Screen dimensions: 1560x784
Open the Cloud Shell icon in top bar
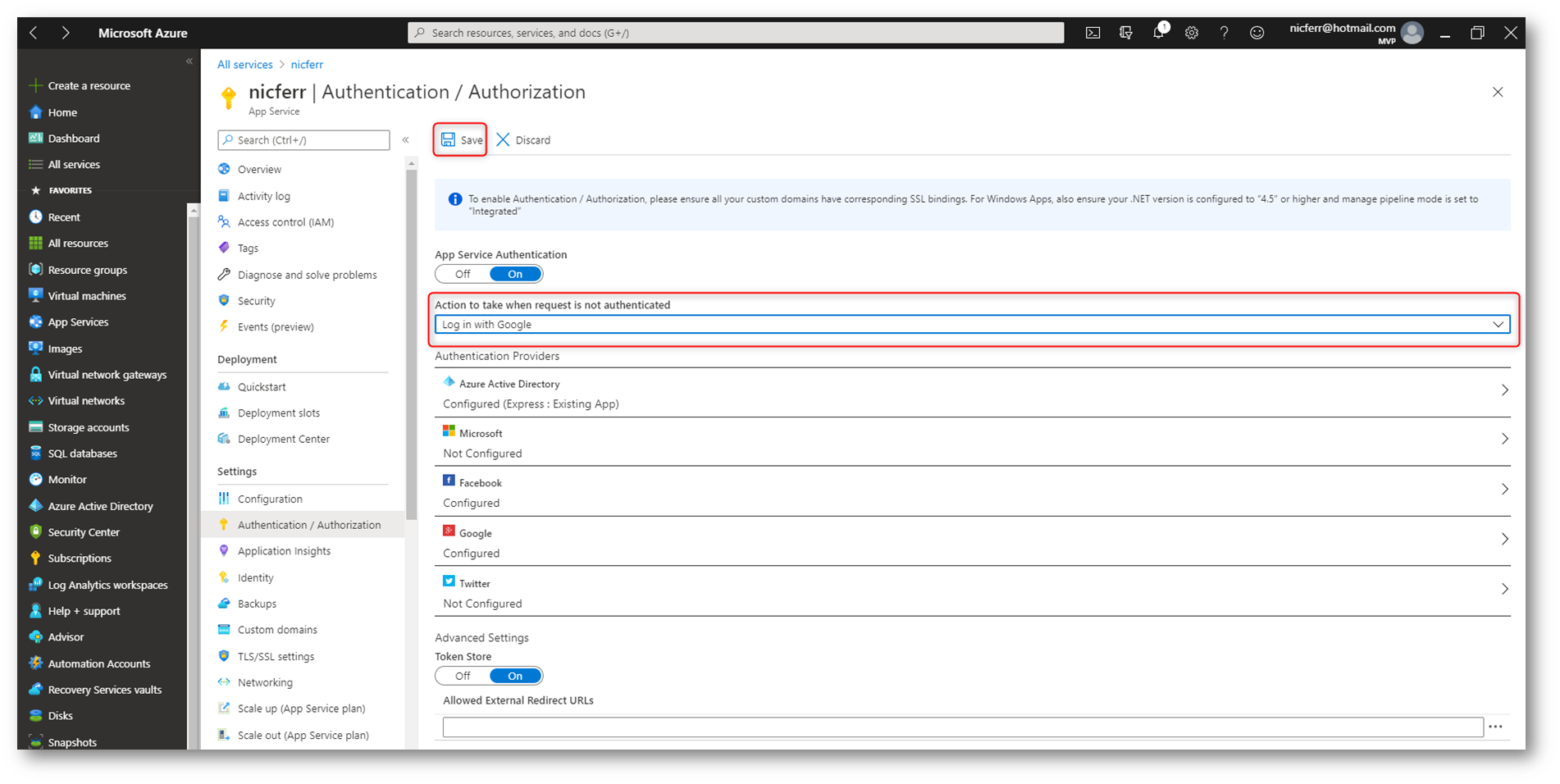[x=1092, y=33]
